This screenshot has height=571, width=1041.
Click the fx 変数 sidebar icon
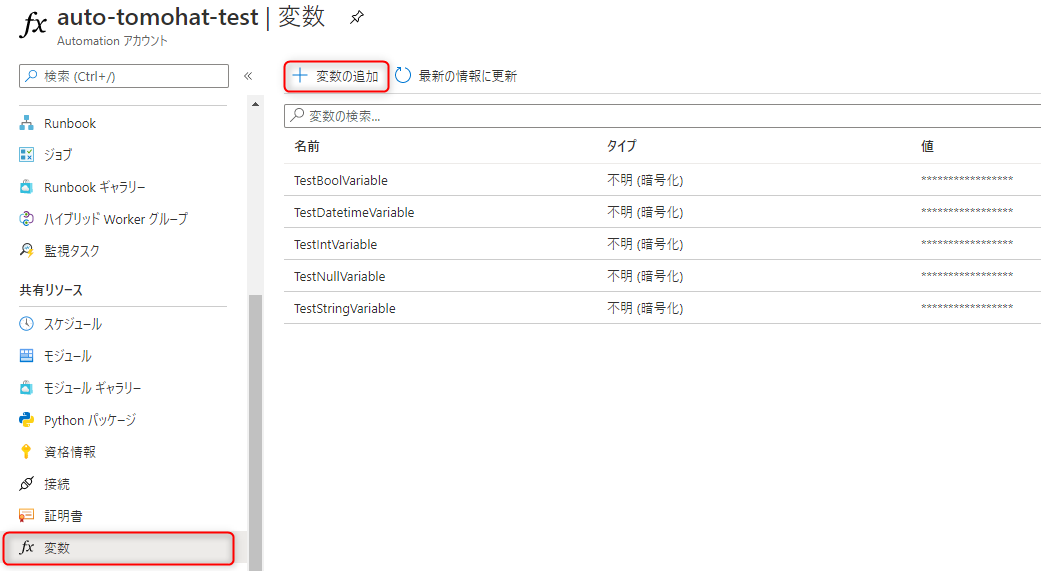click(x=27, y=547)
